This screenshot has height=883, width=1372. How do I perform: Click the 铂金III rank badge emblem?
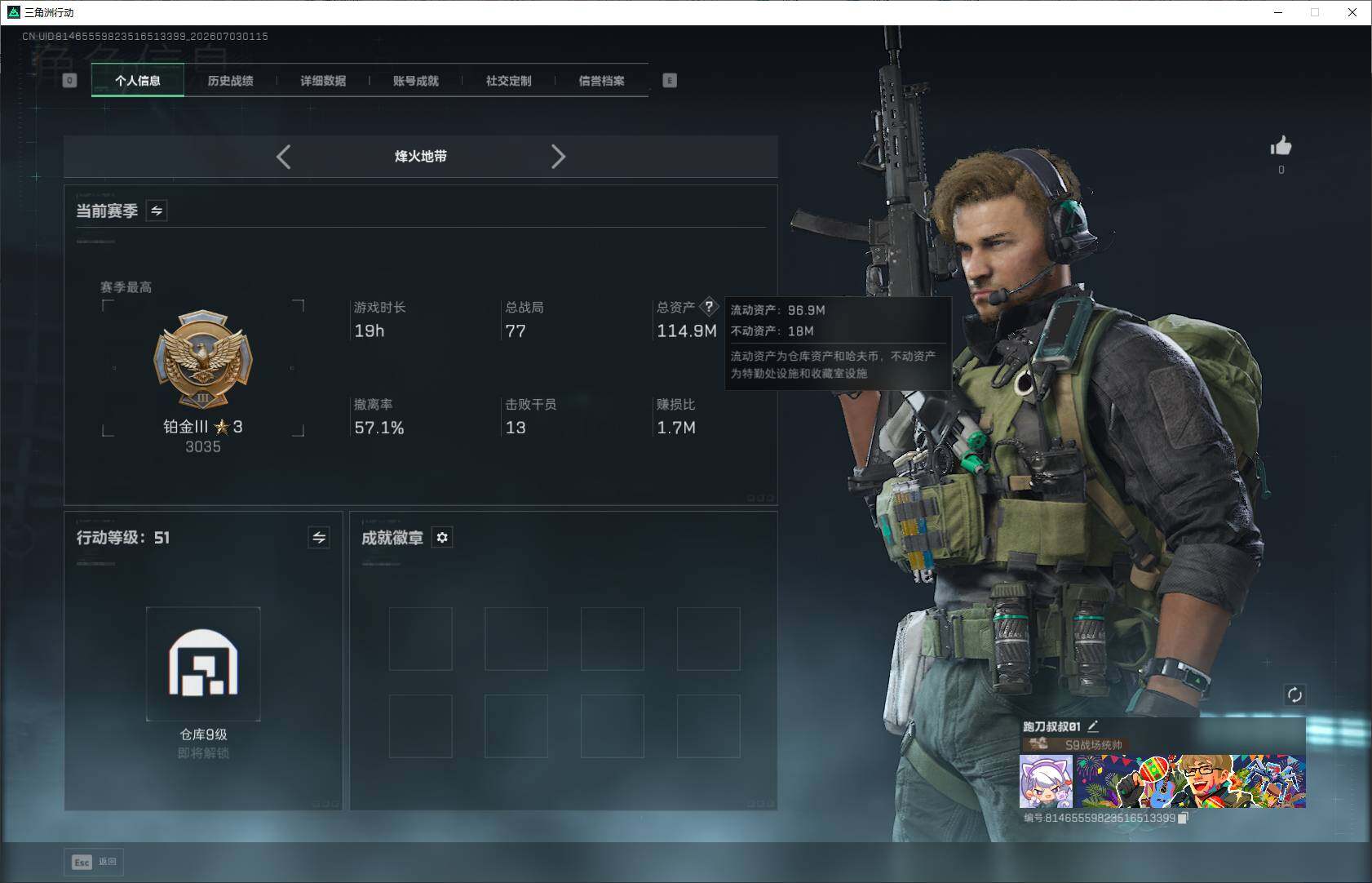coord(203,358)
